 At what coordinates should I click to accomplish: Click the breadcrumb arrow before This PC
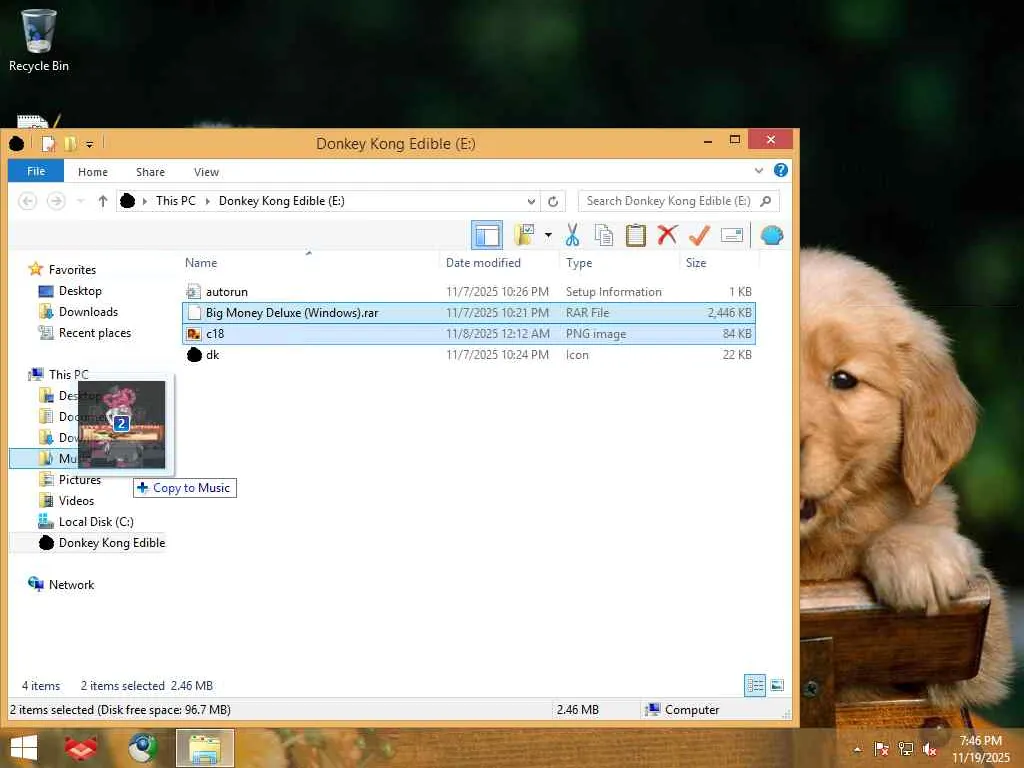click(145, 201)
